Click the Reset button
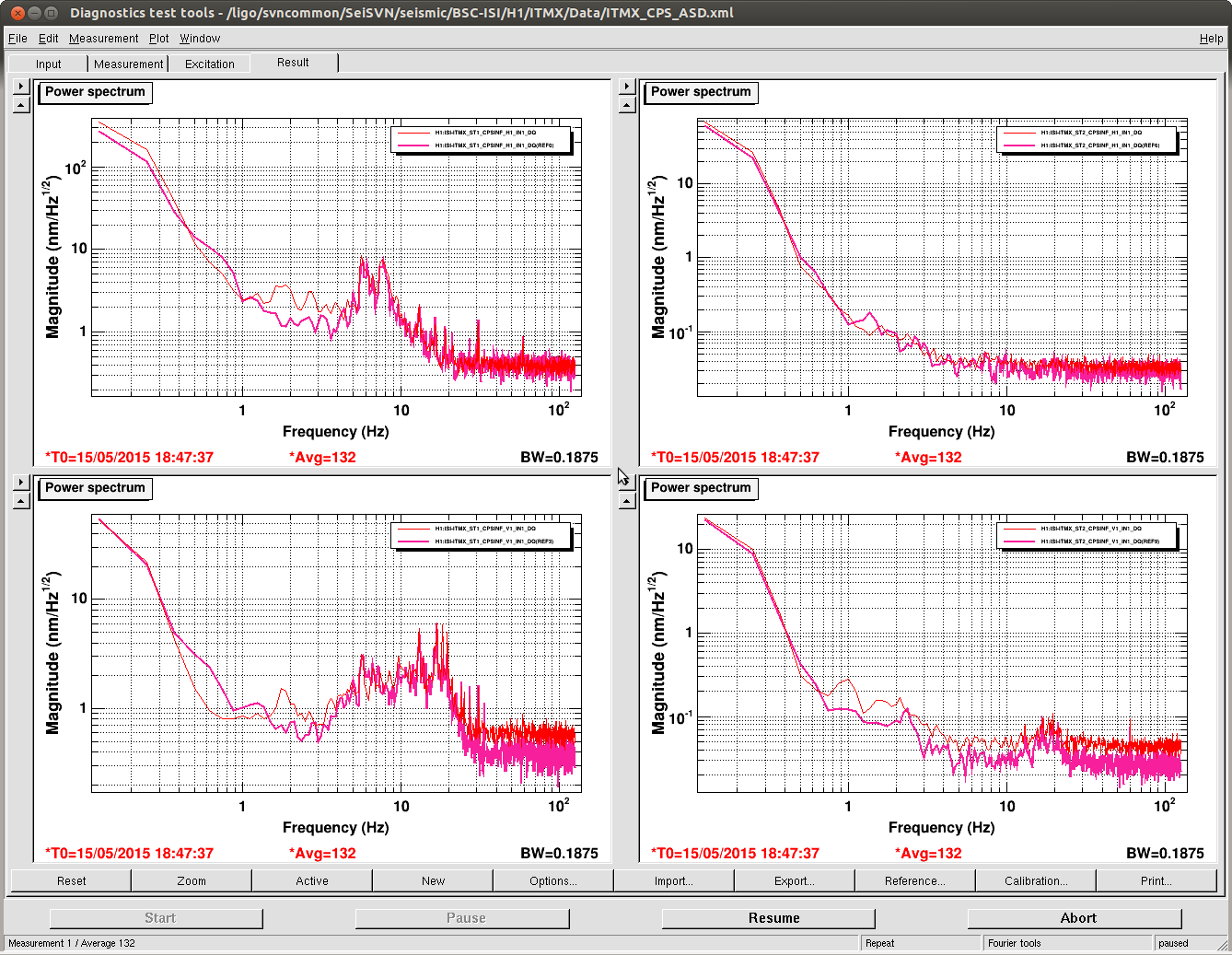 click(x=71, y=880)
